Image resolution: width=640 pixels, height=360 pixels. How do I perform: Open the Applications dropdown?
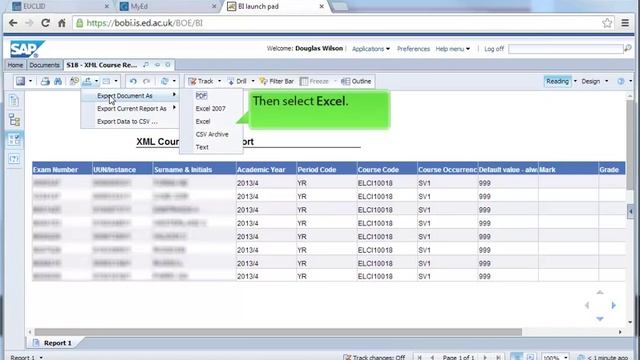tap(371, 49)
